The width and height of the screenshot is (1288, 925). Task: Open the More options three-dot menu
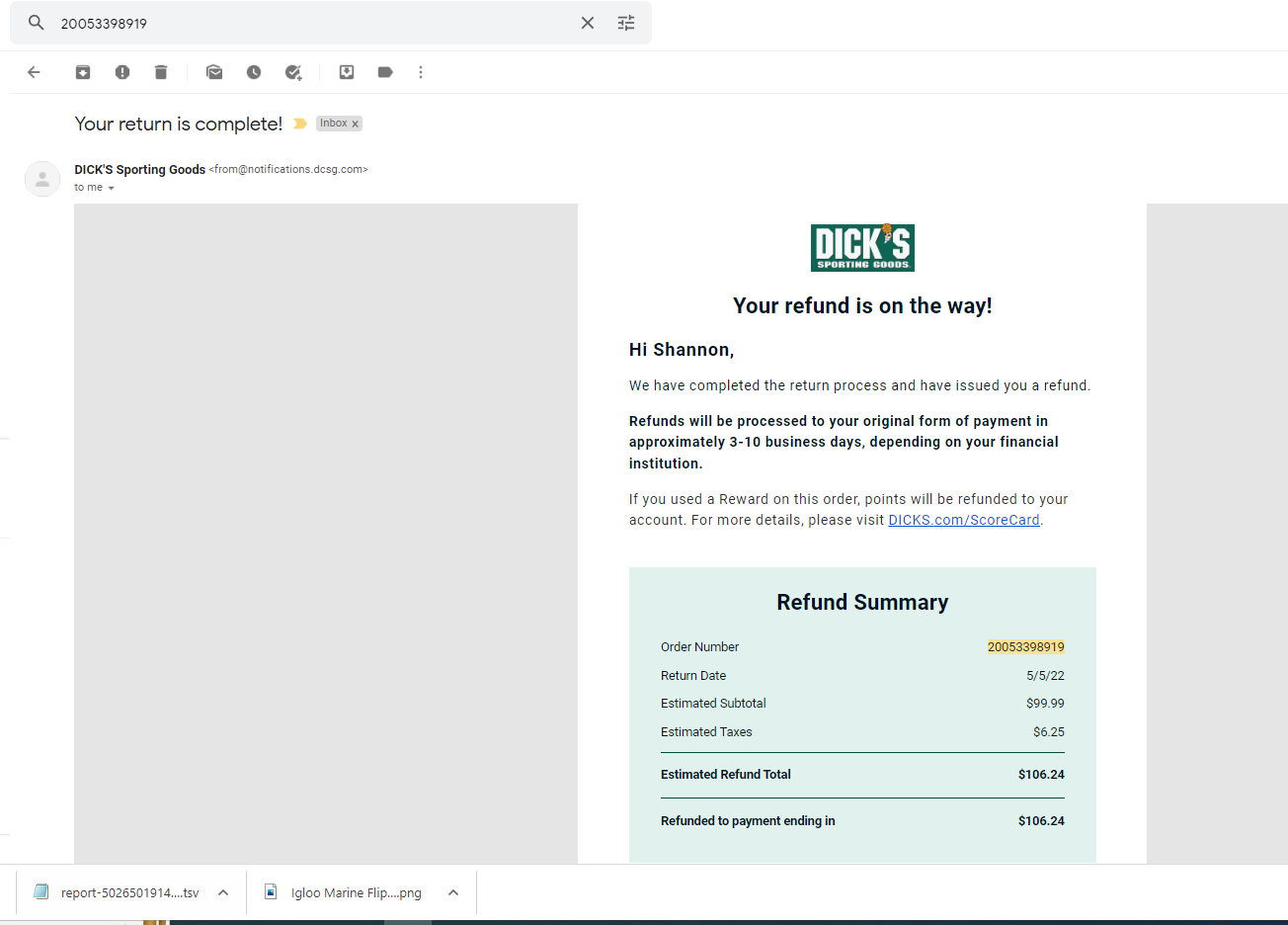[421, 72]
